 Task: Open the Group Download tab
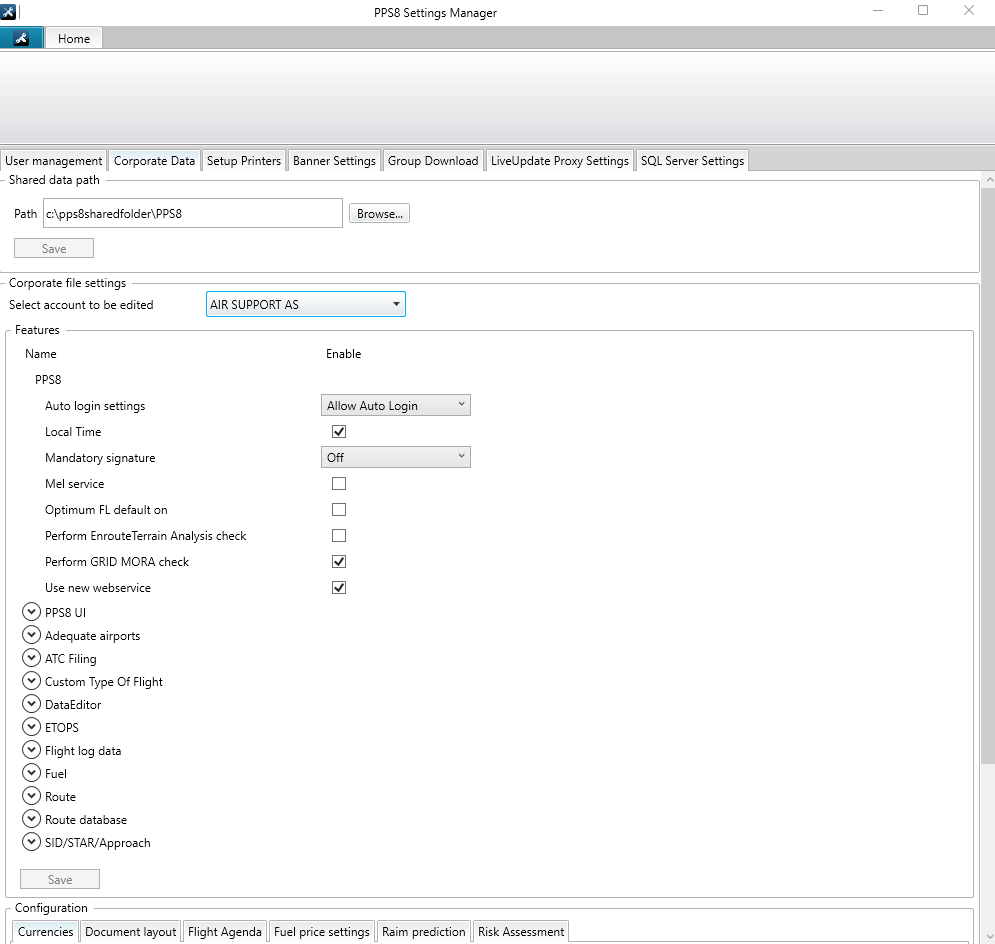433,161
